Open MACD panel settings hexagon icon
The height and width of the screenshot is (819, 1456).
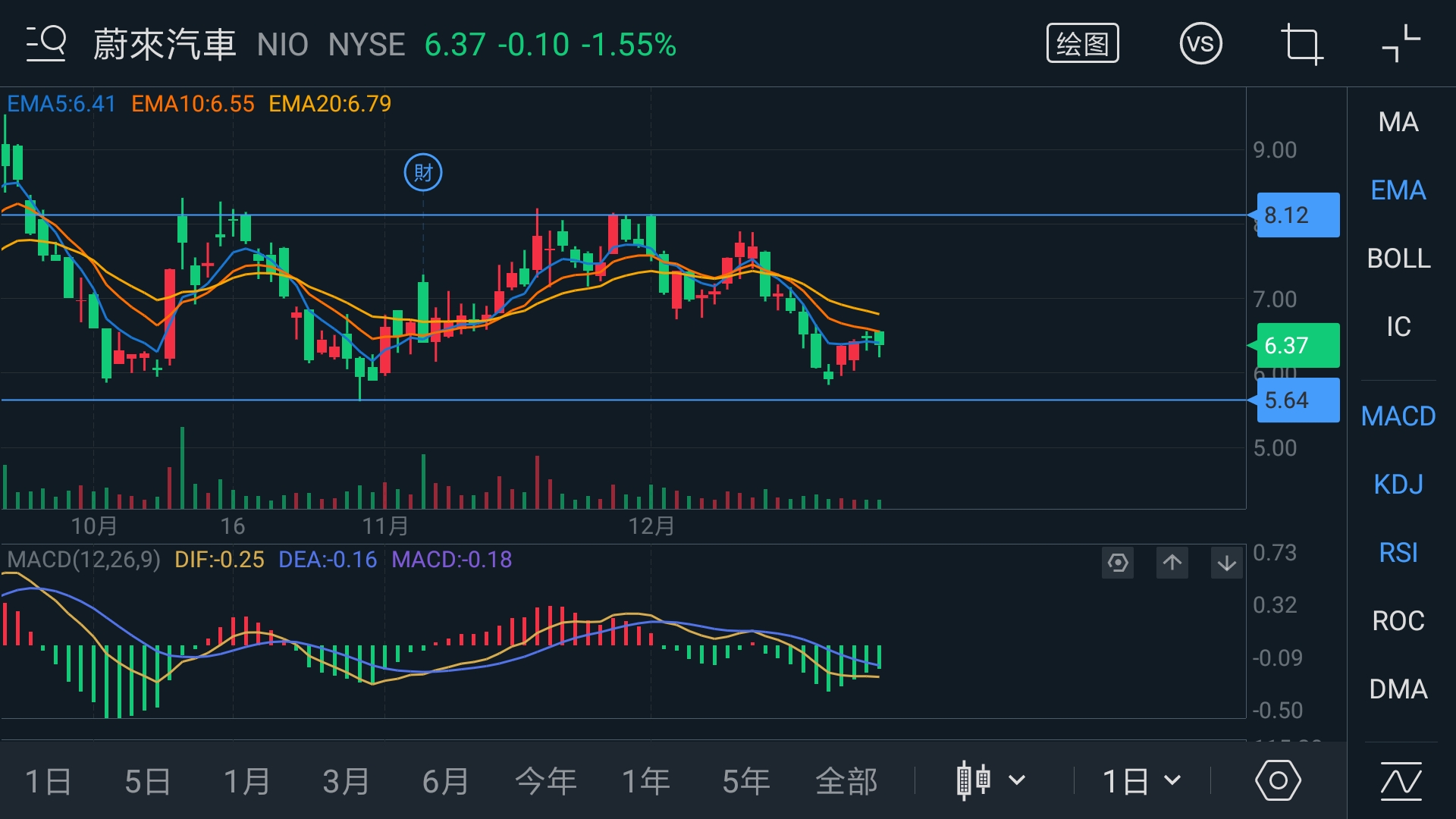tap(1118, 563)
